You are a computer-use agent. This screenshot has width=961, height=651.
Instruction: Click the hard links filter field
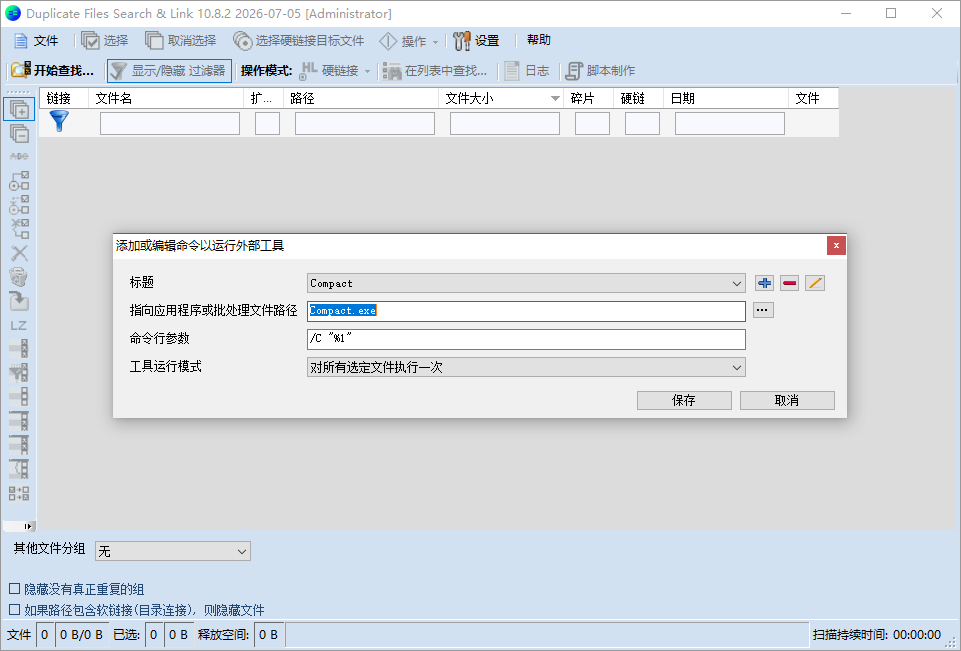point(642,123)
